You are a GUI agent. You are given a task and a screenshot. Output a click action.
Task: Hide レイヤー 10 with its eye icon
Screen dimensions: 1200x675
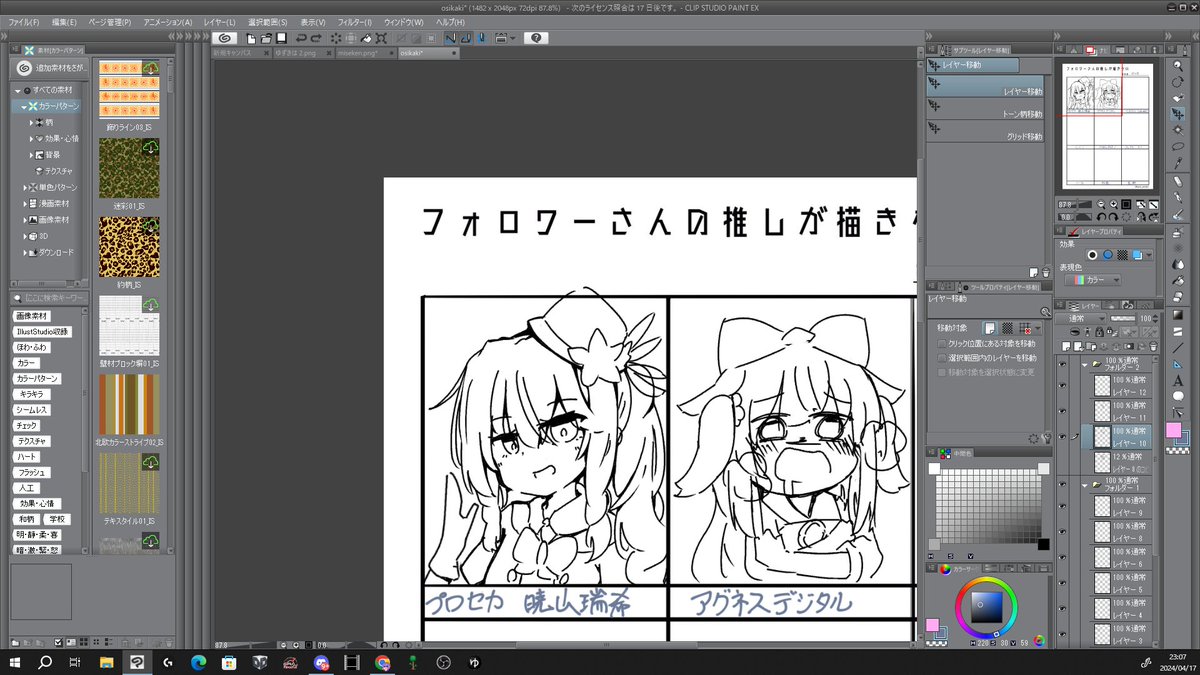tap(1063, 437)
